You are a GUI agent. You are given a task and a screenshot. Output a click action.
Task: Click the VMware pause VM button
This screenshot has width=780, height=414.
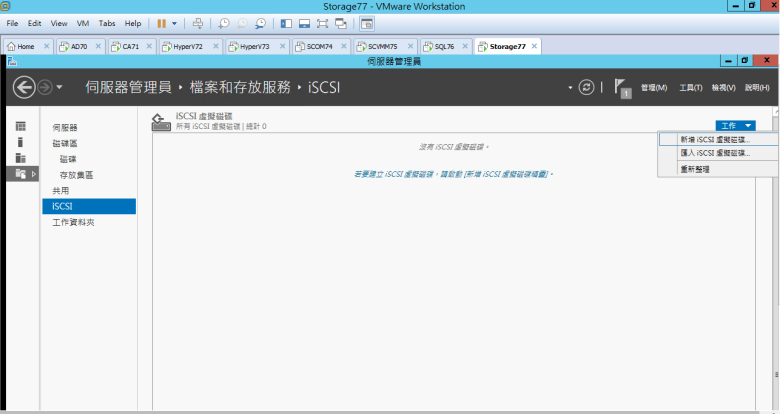click(161, 22)
